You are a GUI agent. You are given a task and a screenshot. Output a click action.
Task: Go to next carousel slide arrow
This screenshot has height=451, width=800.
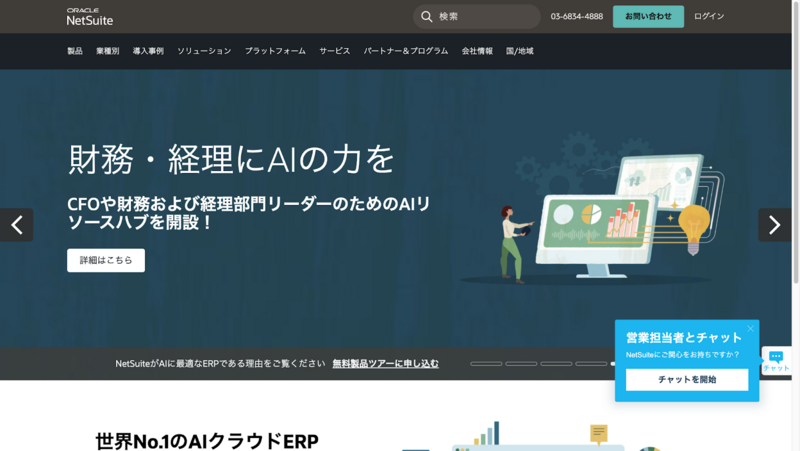(774, 224)
